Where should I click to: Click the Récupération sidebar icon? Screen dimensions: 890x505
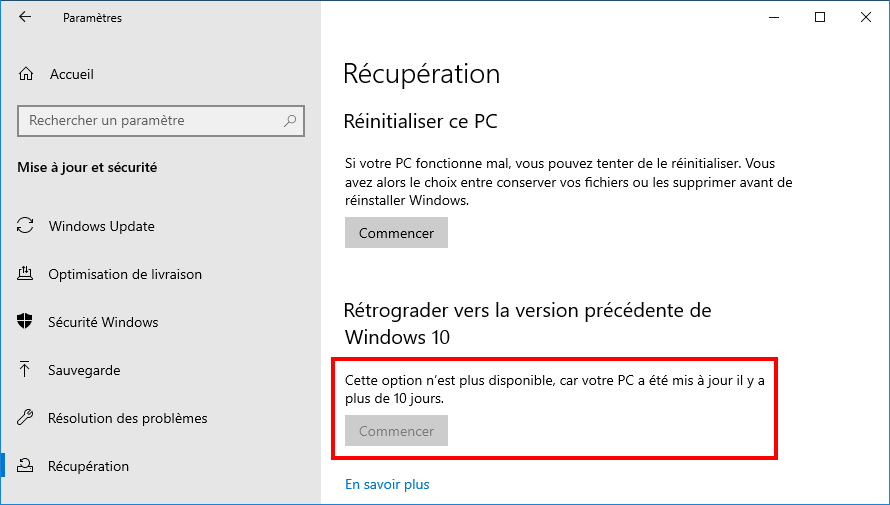[25, 466]
